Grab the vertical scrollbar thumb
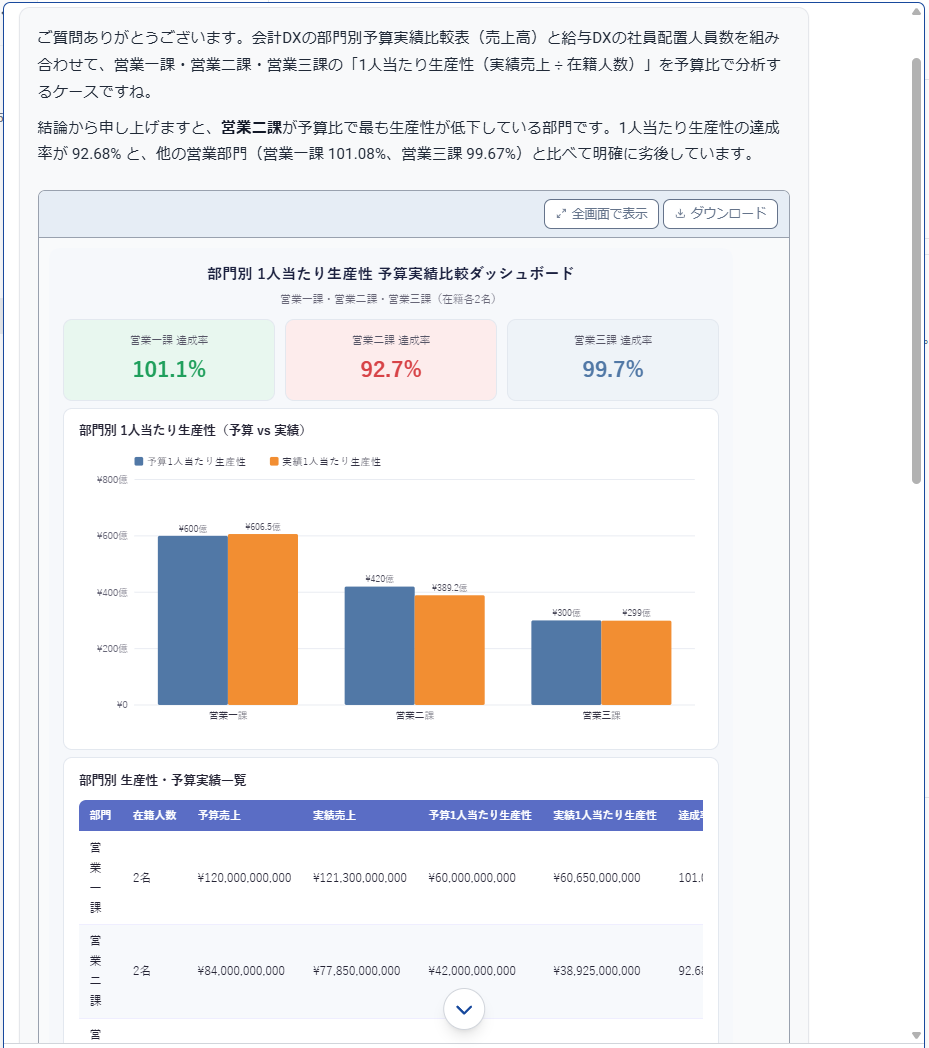The image size is (929, 1048). pyautogui.click(x=916, y=271)
